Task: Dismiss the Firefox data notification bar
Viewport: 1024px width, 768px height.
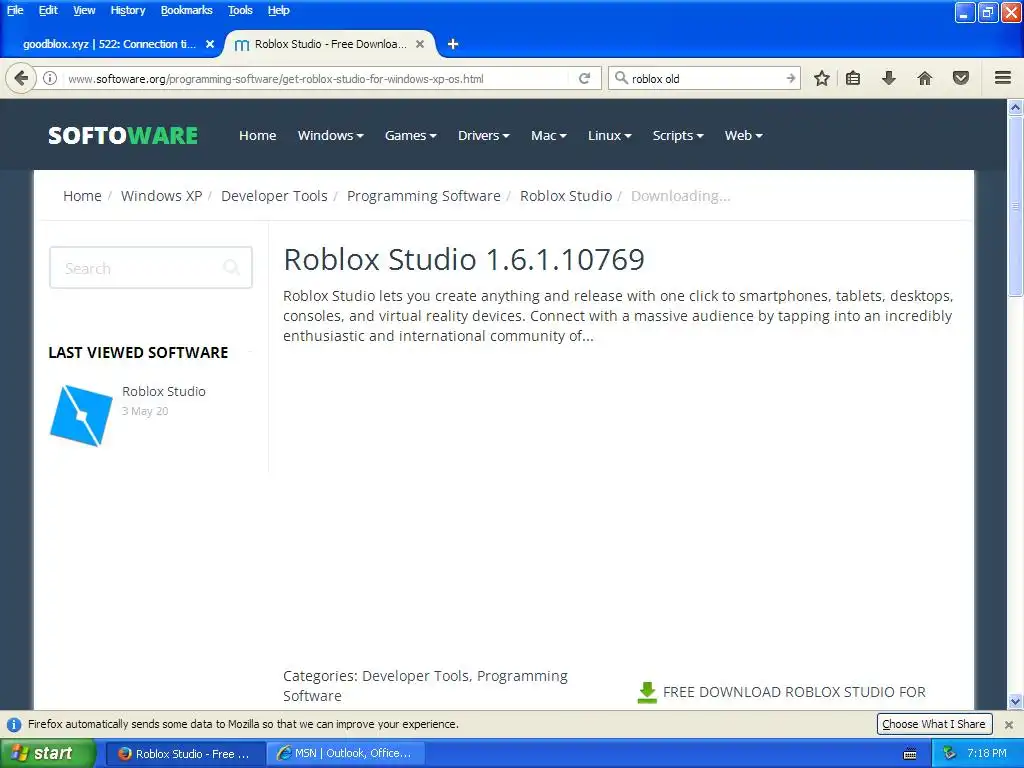Action: [x=1008, y=724]
